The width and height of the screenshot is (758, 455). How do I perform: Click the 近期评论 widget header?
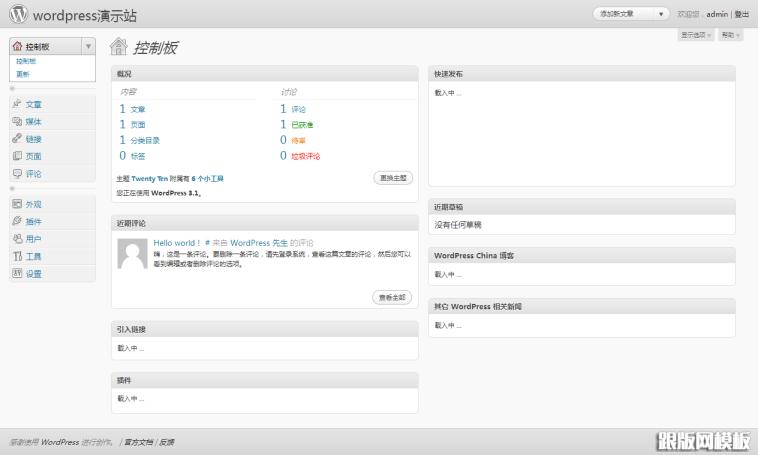(264, 223)
